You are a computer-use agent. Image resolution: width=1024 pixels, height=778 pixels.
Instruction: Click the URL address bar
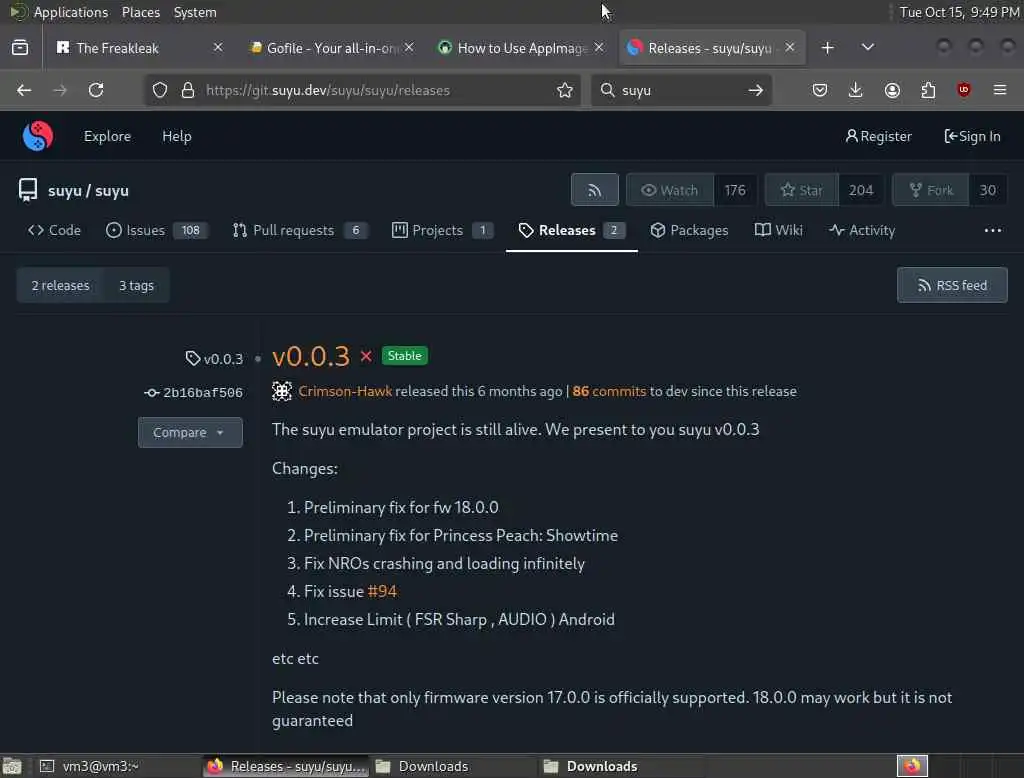coord(363,90)
